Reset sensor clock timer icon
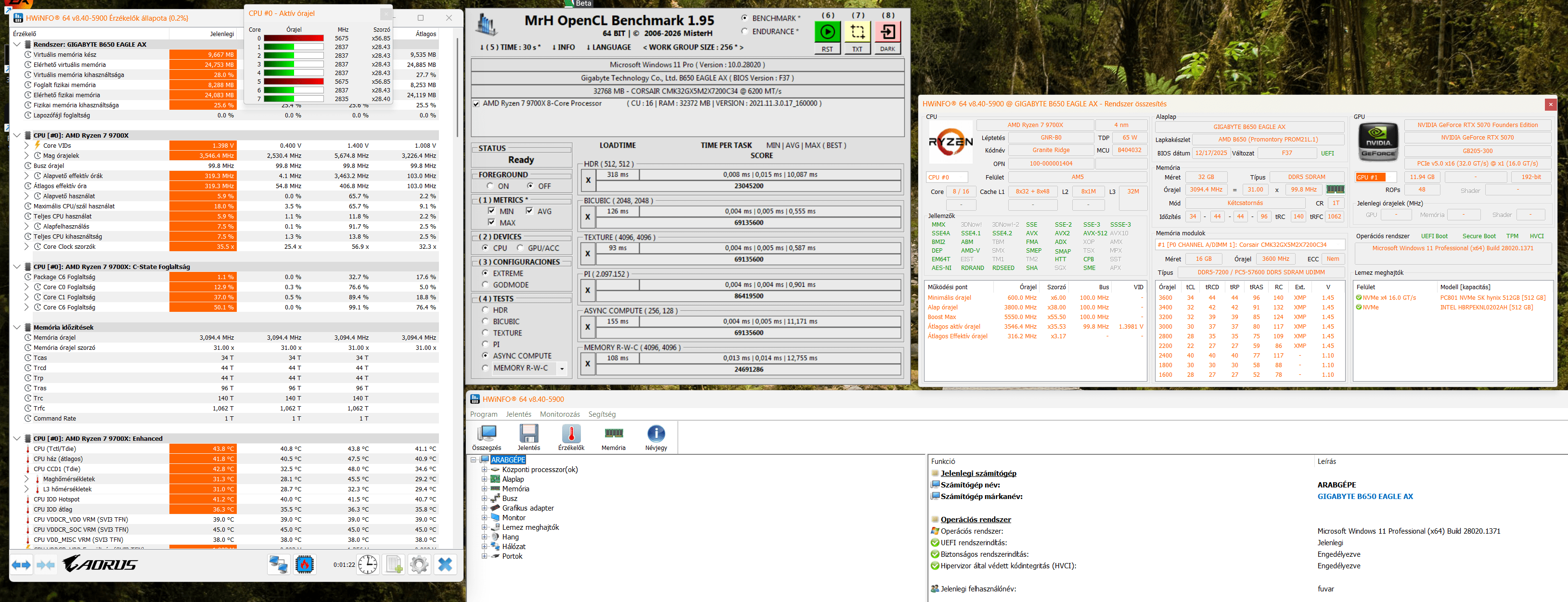The height and width of the screenshot is (602, 1568). [368, 565]
